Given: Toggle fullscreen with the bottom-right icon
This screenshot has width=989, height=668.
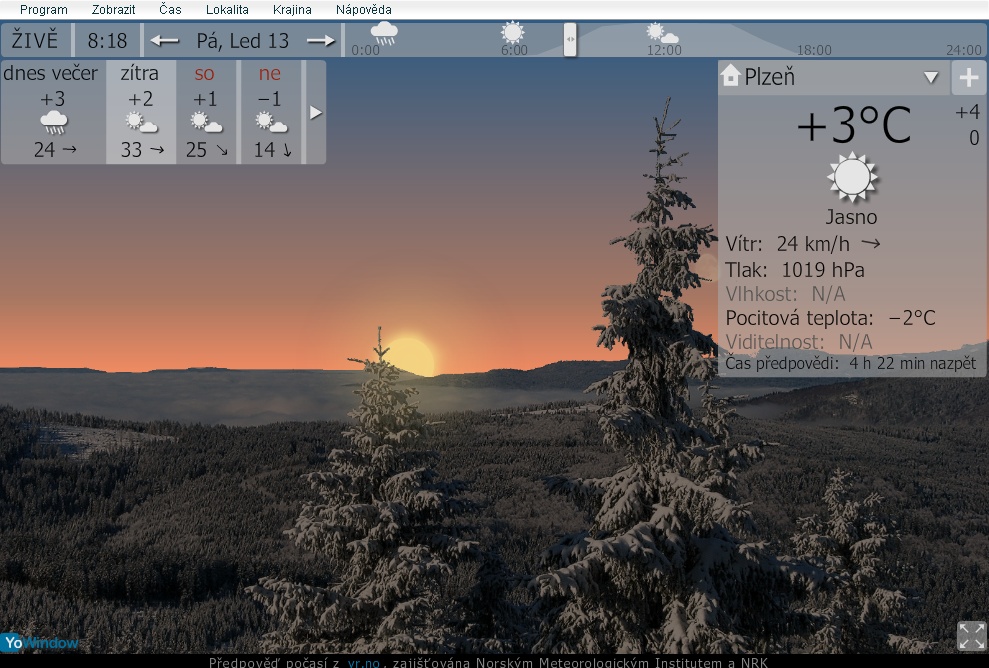Looking at the screenshot, I should (971, 636).
